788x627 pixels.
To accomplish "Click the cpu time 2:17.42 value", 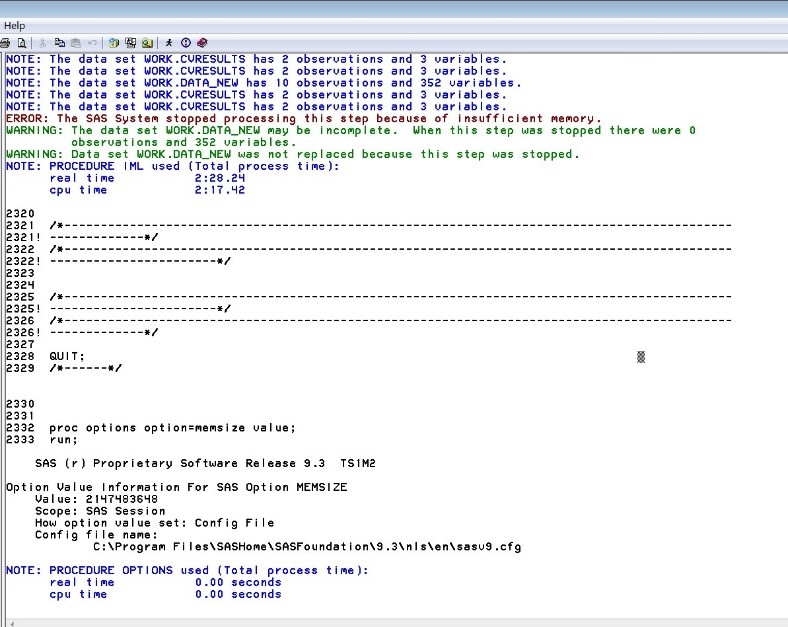I will (x=220, y=190).
